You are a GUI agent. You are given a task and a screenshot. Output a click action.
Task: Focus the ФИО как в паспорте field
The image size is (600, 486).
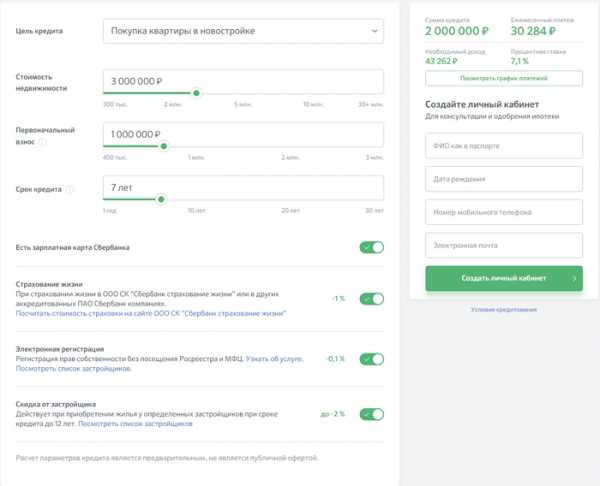504,145
